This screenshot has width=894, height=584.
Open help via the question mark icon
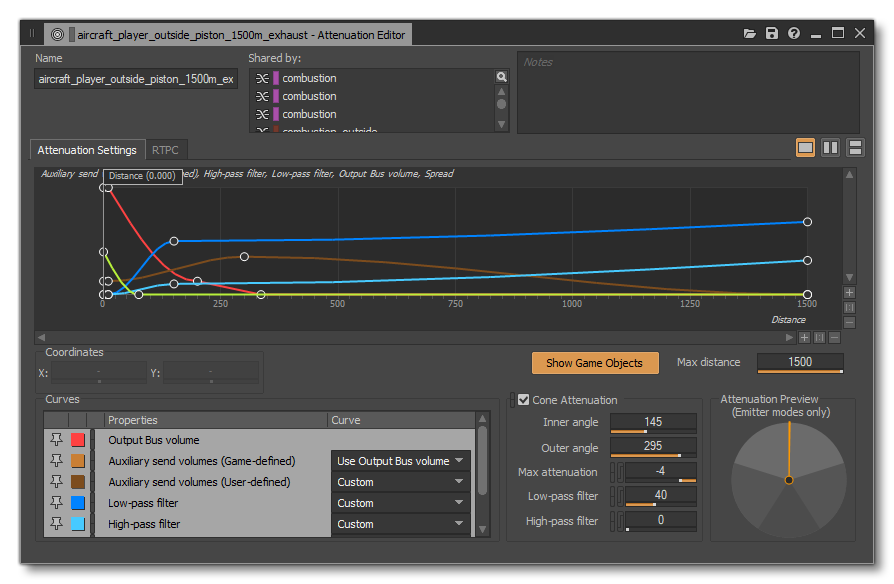click(794, 33)
